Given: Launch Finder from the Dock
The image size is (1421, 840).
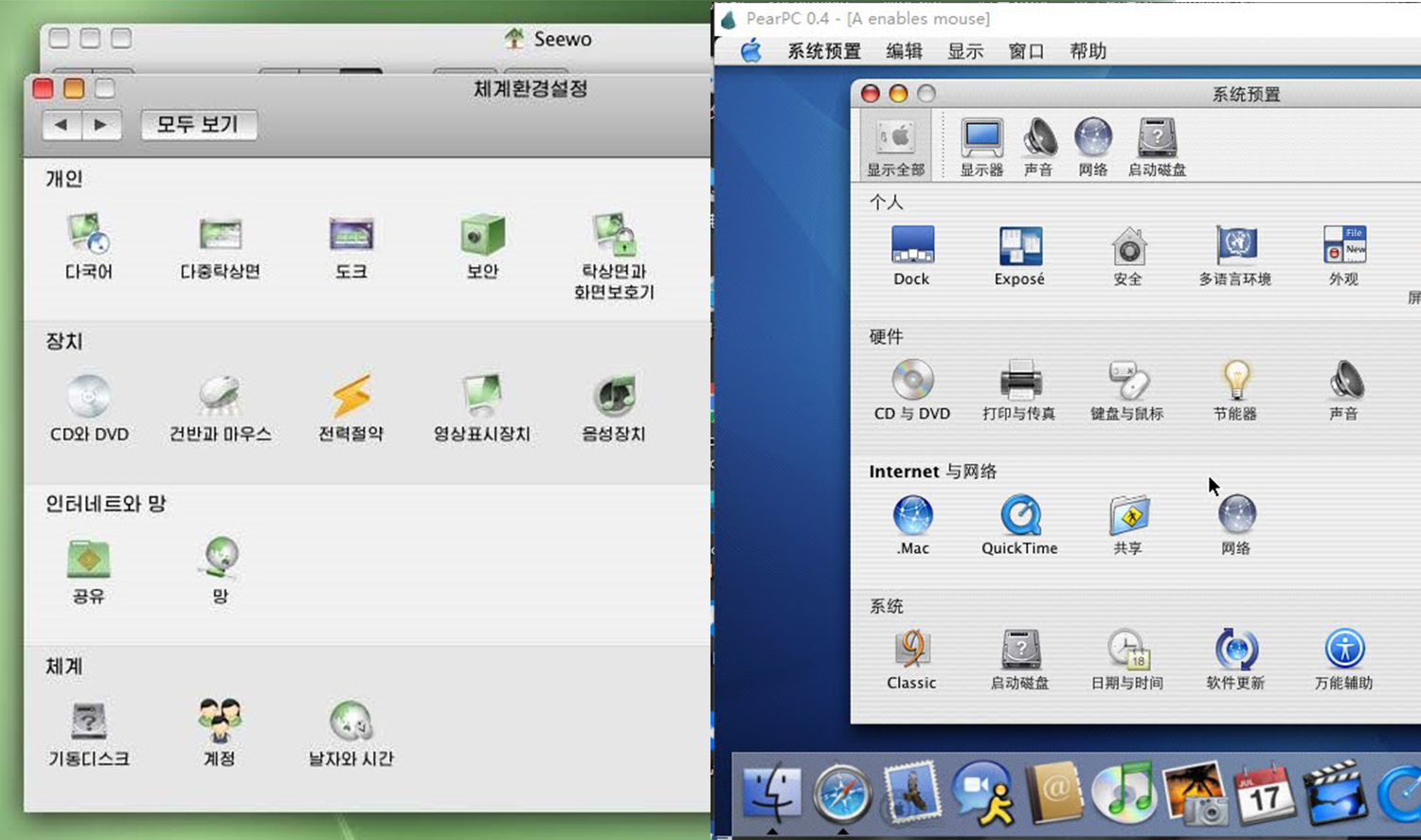Looking at the screenshot, I should pos(772,793).
